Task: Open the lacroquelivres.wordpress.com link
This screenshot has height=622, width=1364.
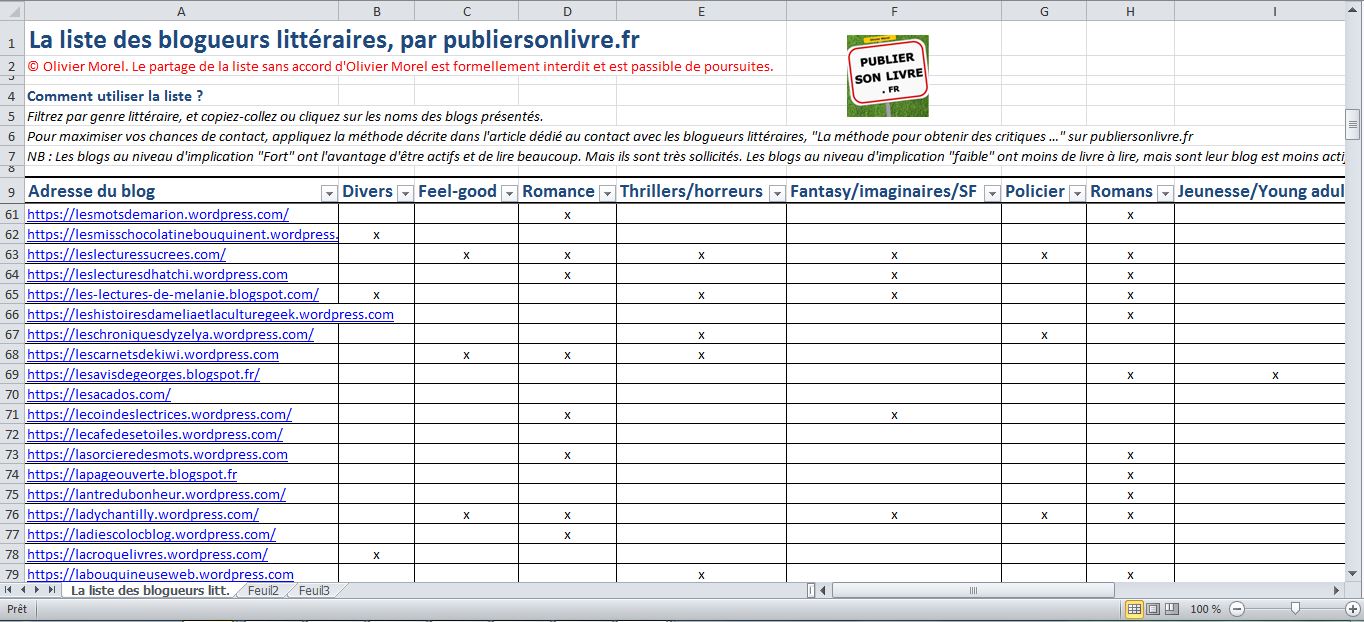Action: [x=147, y=554]
